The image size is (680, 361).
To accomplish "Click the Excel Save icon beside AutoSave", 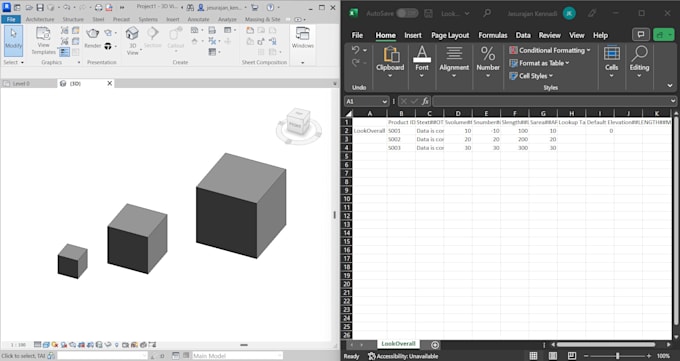I will 428,13.
